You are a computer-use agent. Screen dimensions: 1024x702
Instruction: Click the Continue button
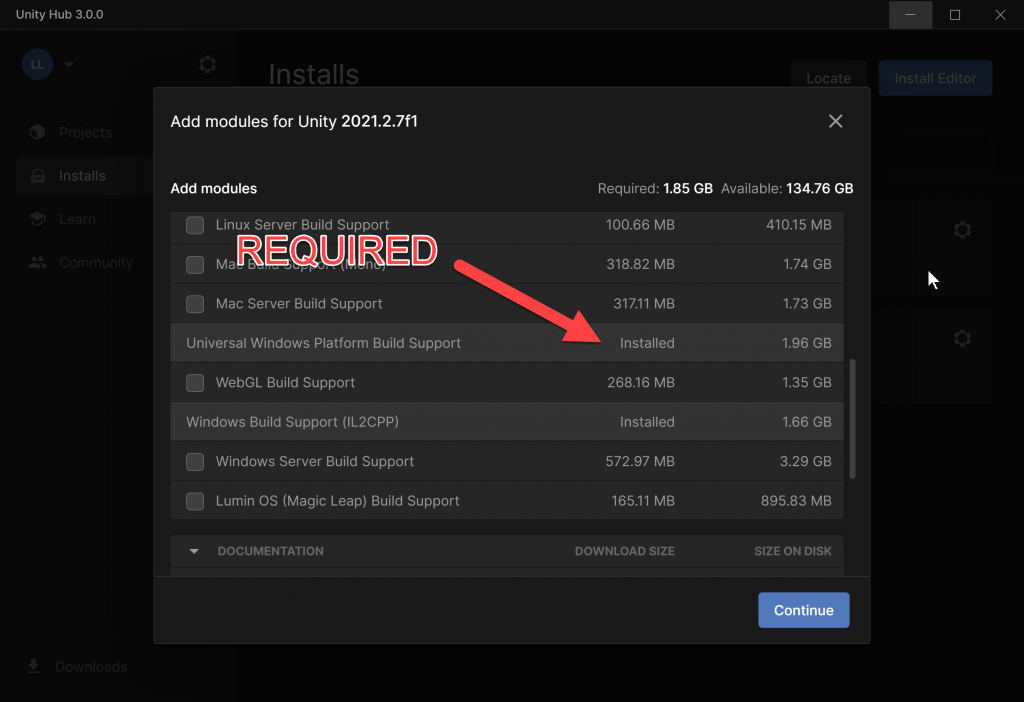click(x=803, y=610)
